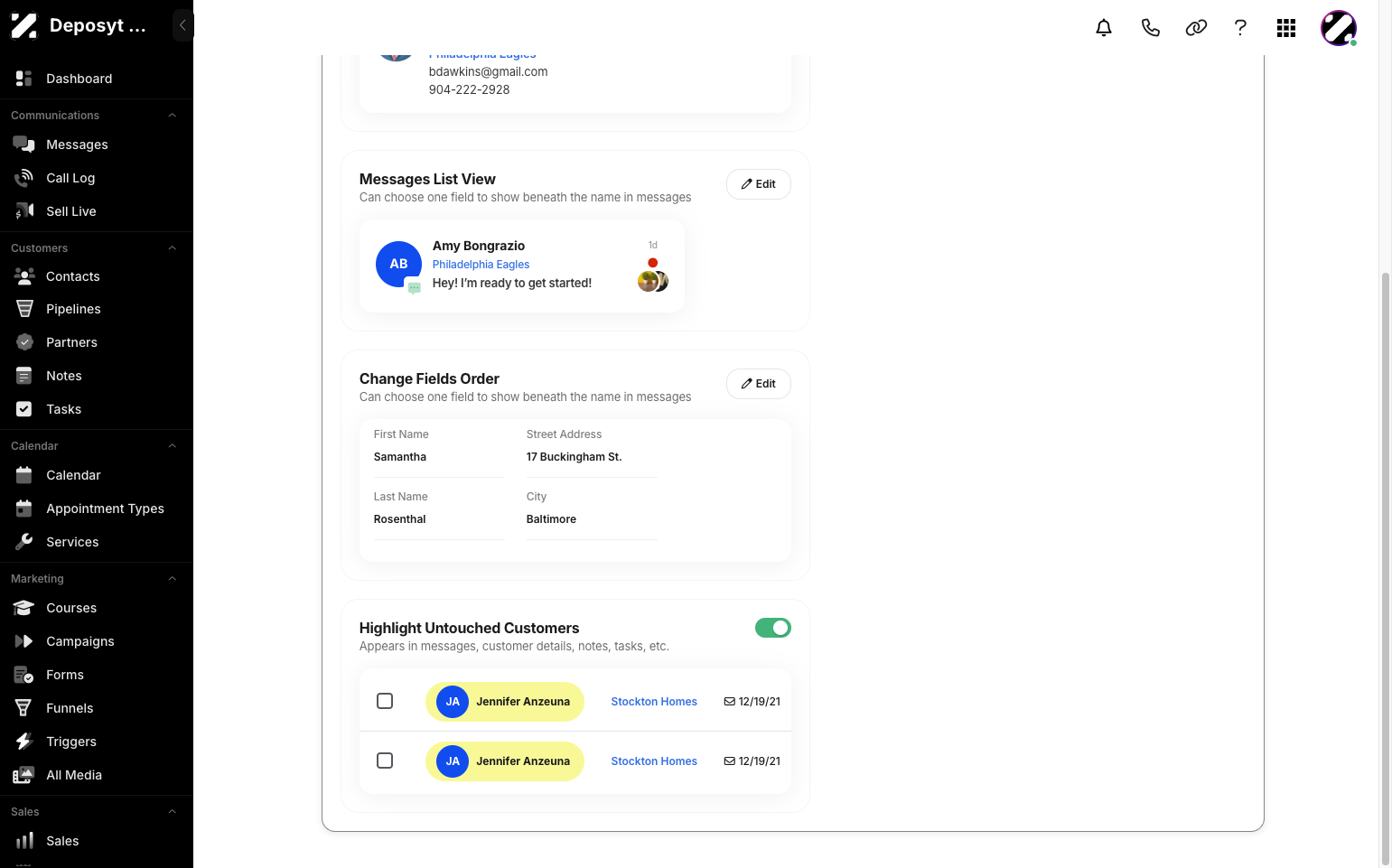This screenshot has height=868, width=1392.
Task: Open the apps grid icon
Action: (1286, 28)
